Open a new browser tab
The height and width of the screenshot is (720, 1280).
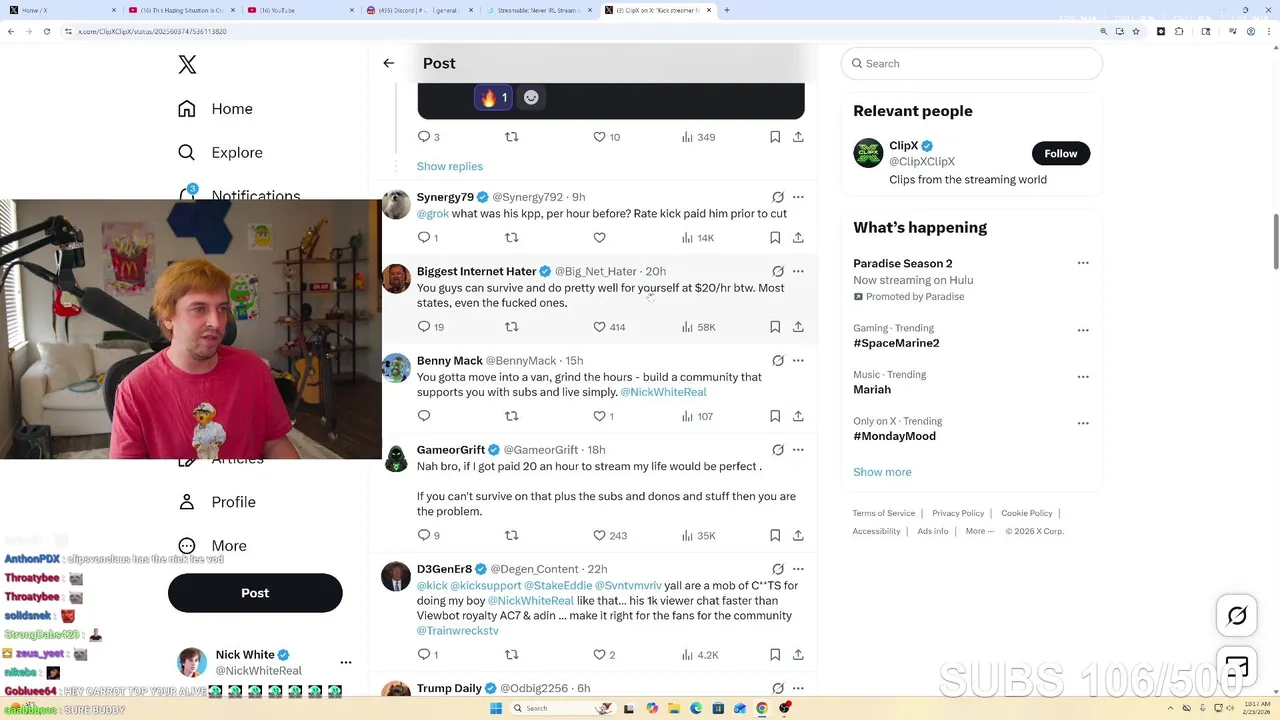tap(726, 10)
